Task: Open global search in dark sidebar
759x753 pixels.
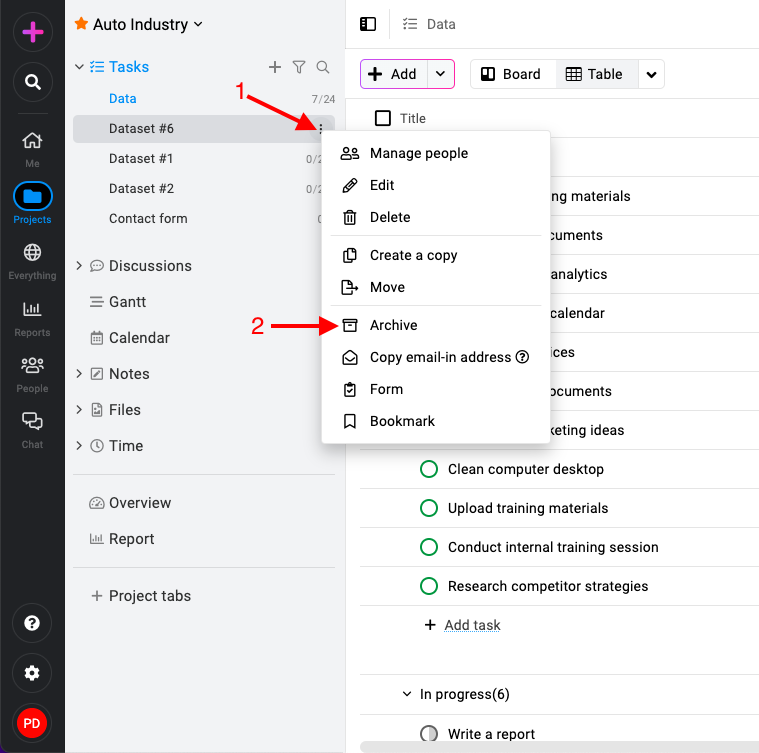Action: click(32, 82)
